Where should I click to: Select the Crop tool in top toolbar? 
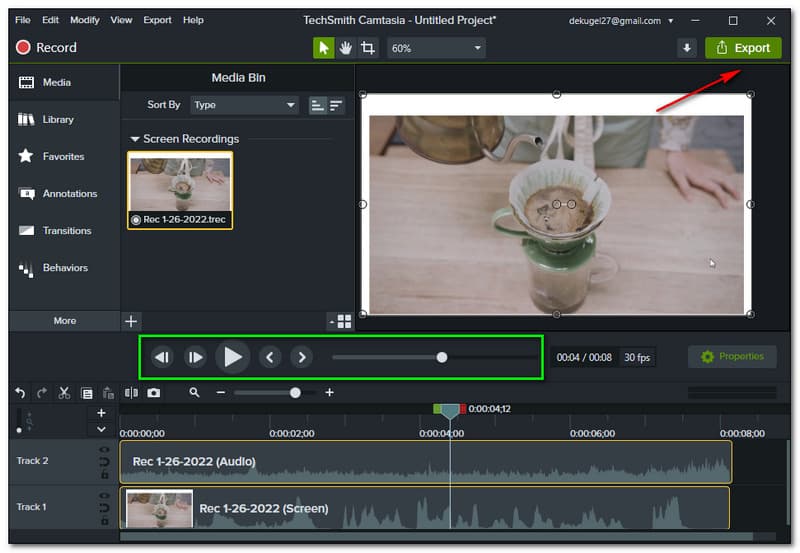368,48
